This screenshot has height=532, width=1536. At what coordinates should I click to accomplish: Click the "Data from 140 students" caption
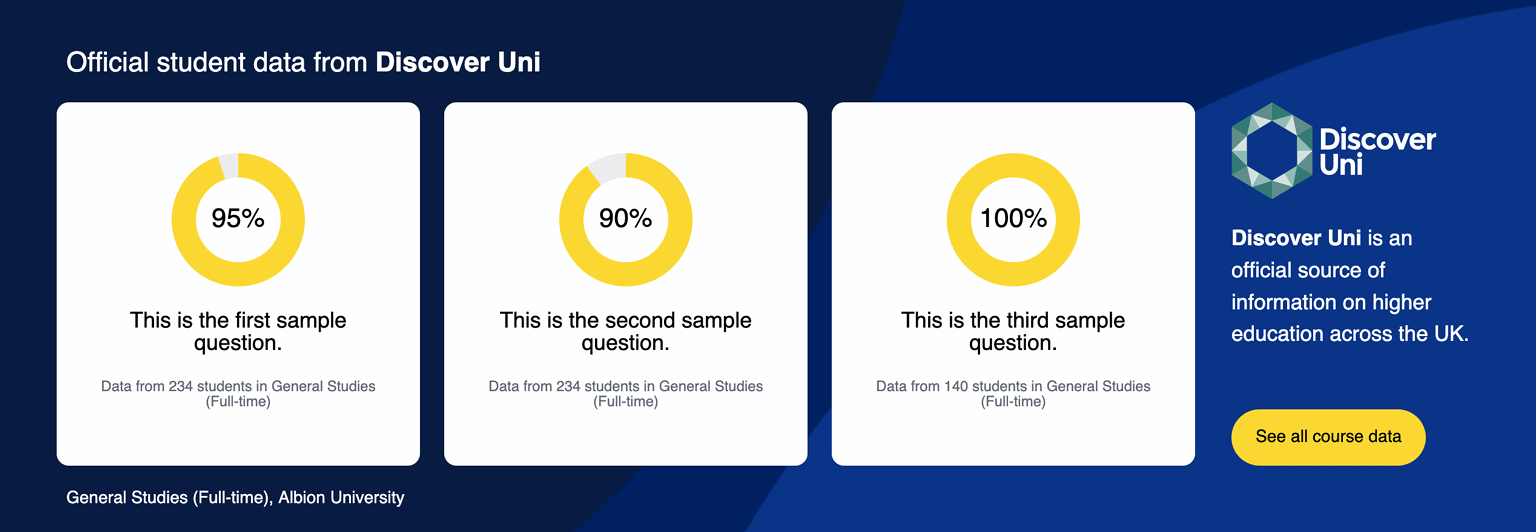coord(1013,394)
